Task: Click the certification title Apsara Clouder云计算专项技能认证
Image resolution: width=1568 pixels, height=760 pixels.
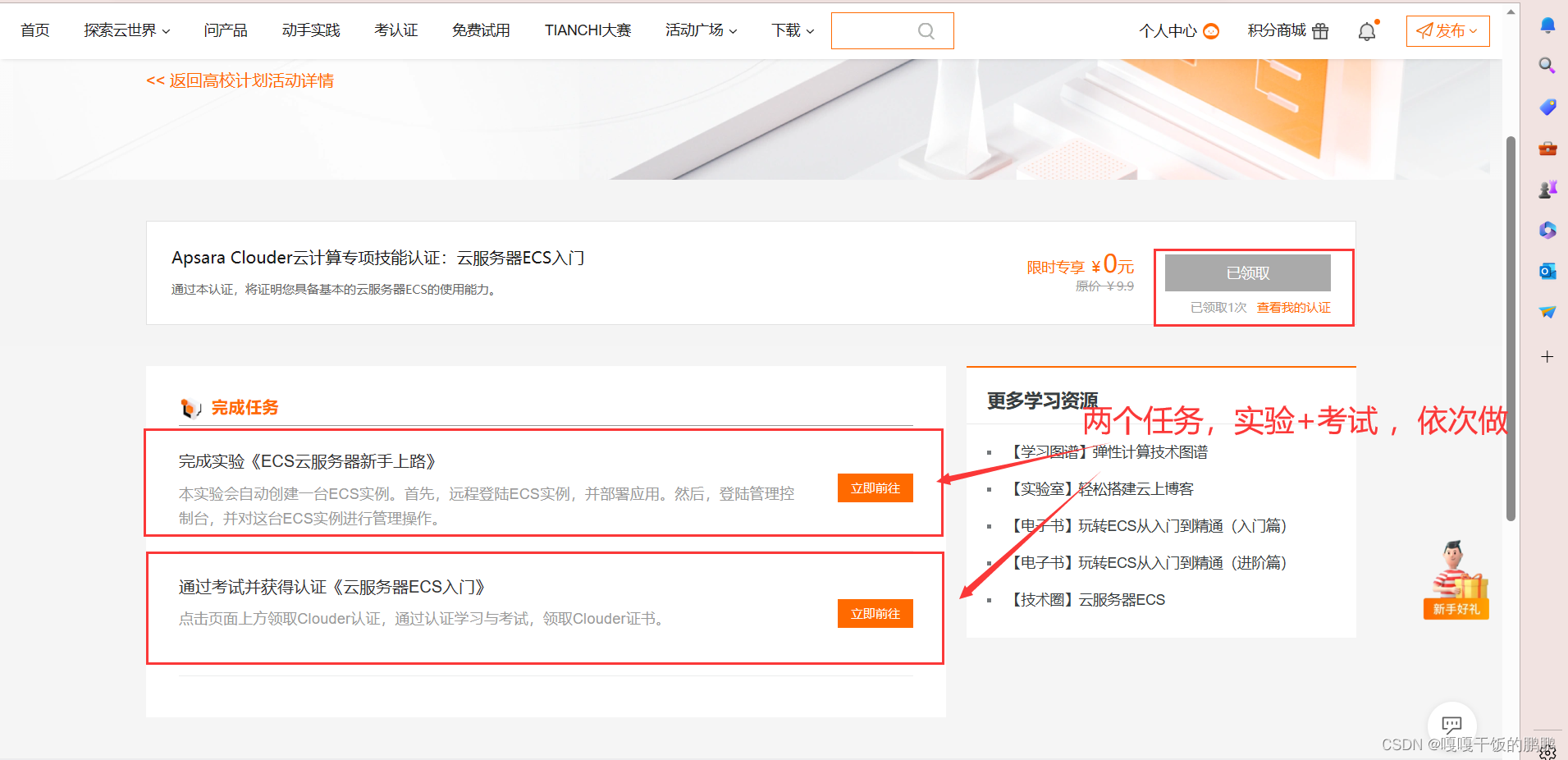Action: pyautogui.click(x=378, y=258)
